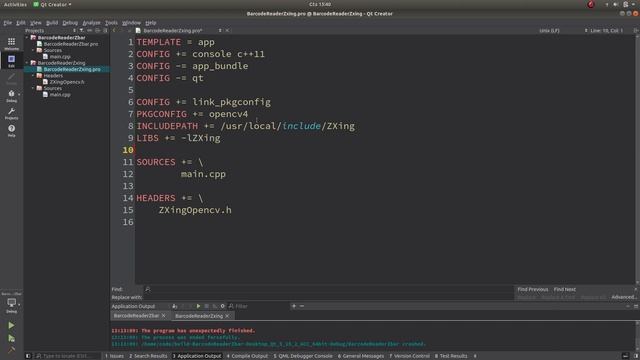Switch to Edit mode in the sidebar

11,61
